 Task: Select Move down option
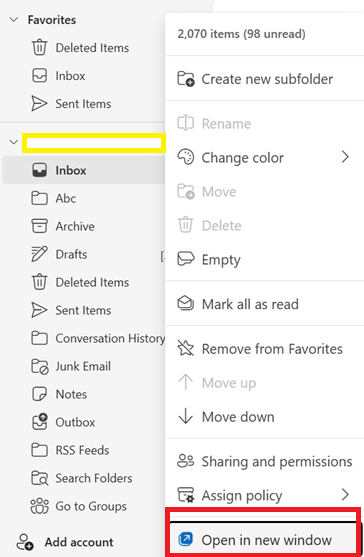coord(265,417)
